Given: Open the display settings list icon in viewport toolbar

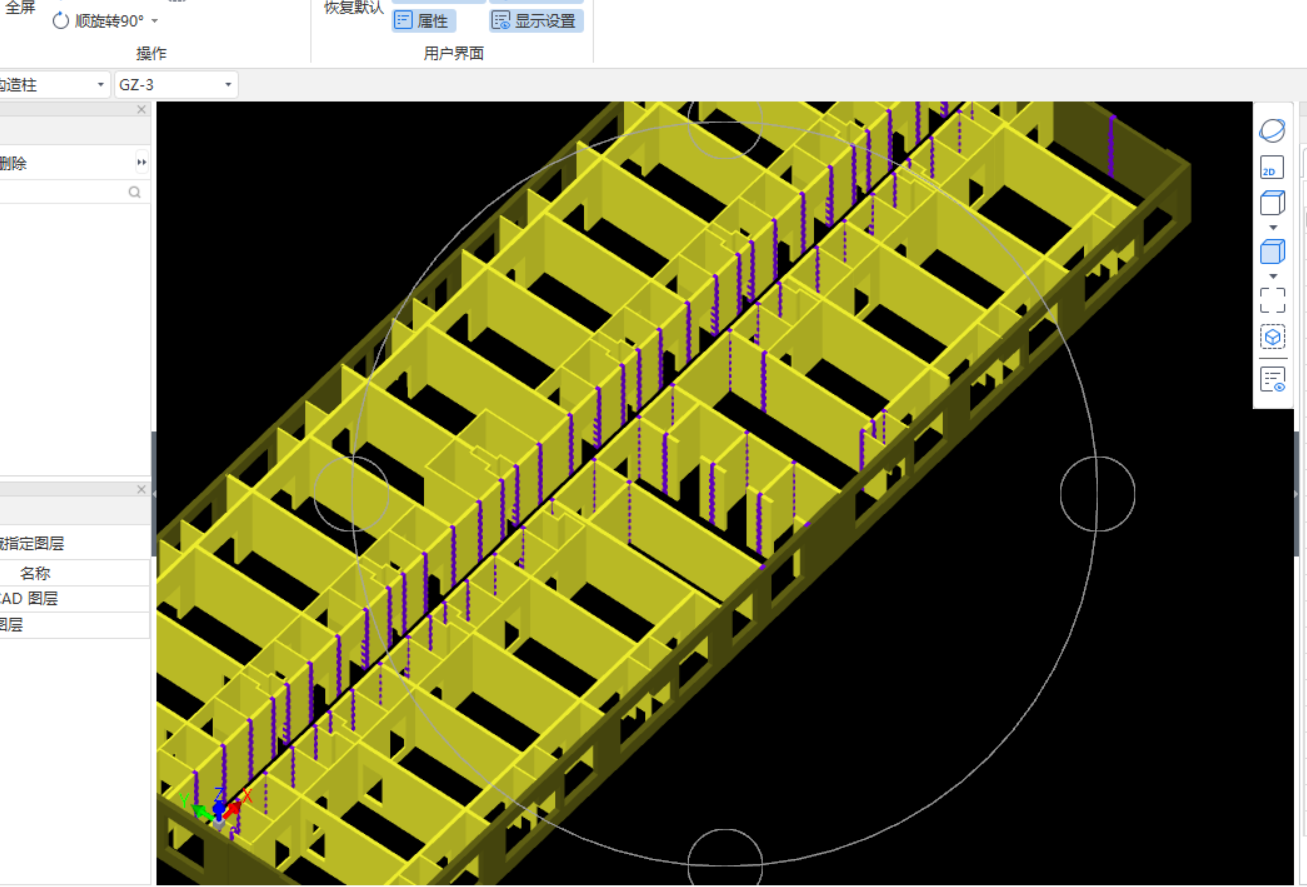Looking at the screenshot, I should pyautogui.click(x=1272, y=379).
